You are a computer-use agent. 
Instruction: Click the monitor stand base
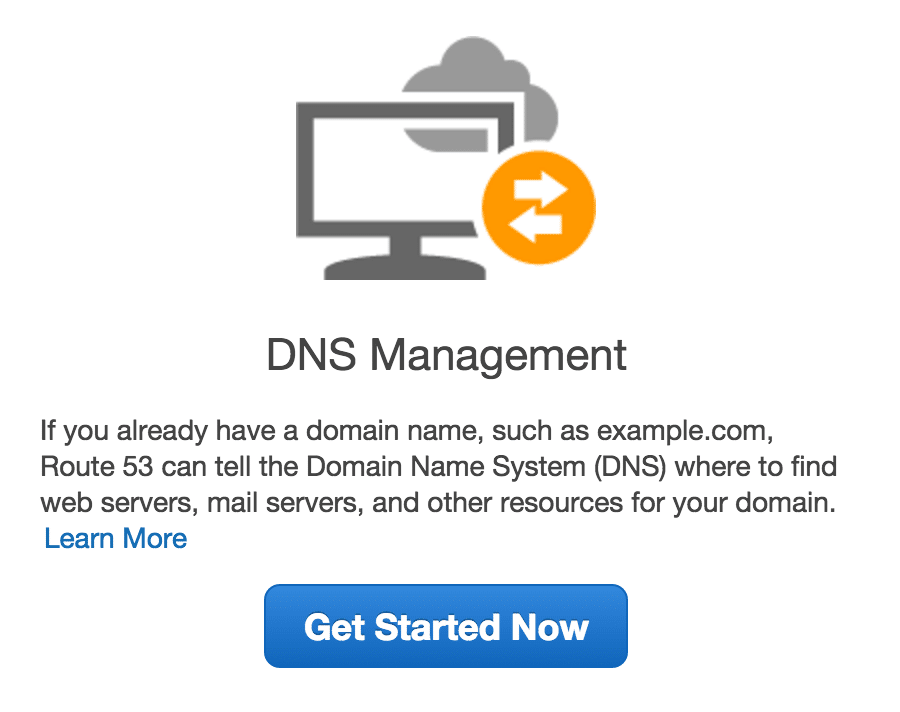405,268
